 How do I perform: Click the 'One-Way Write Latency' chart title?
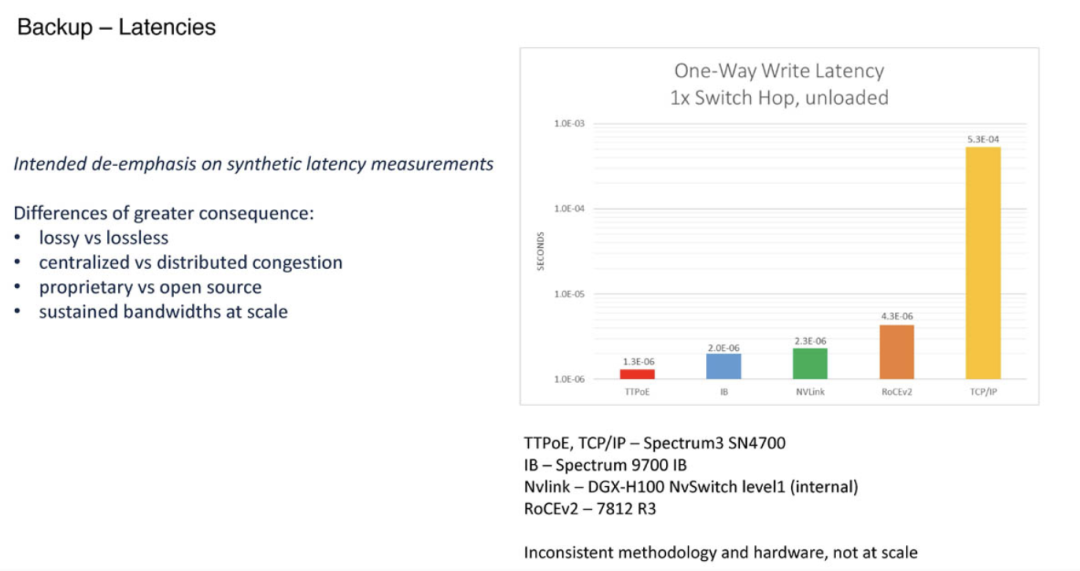pos(779,71)
